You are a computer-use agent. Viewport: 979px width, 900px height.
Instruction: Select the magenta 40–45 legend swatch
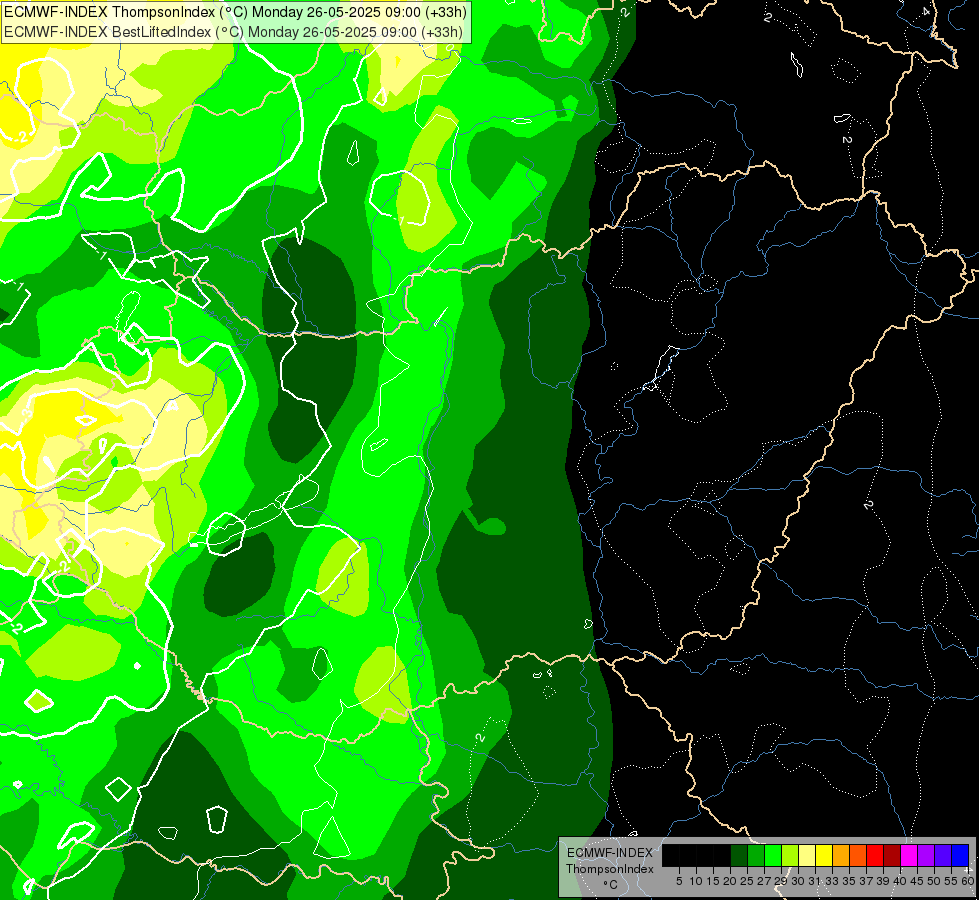(x=909, y=855)
